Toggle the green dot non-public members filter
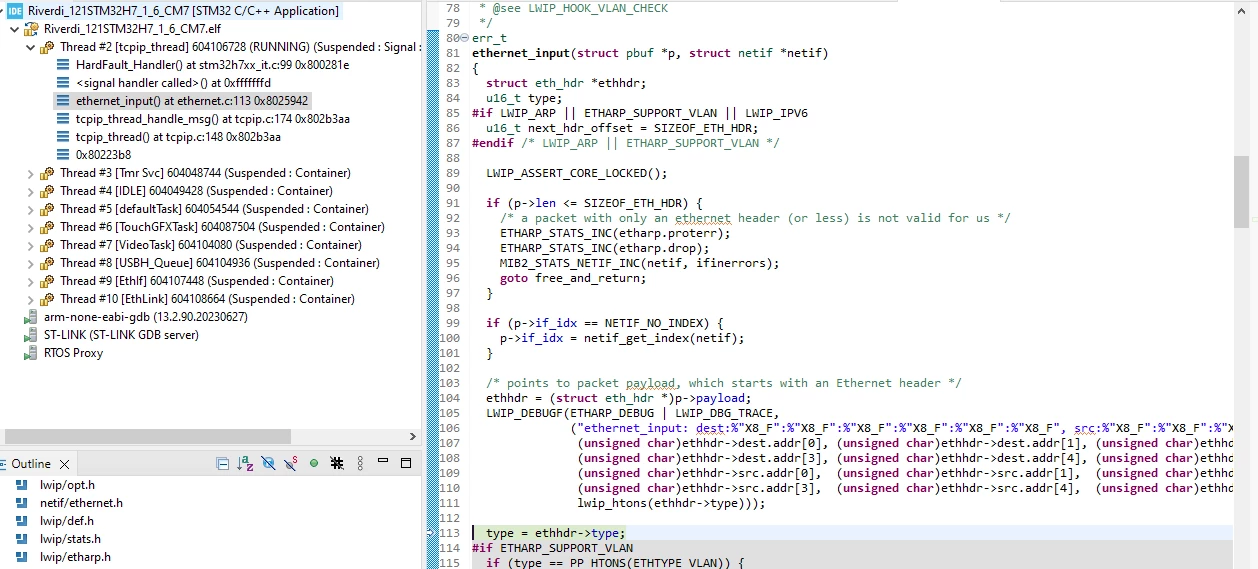The height and width of the screenshot is (569, 1258). [314, 463]
